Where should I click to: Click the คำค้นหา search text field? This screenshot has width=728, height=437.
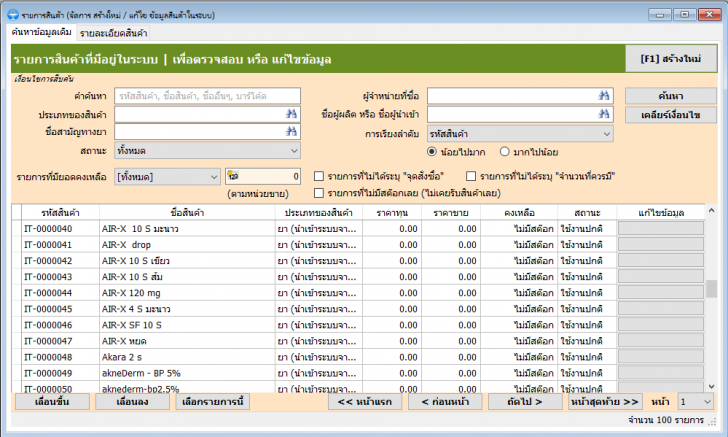coord(207,95)
